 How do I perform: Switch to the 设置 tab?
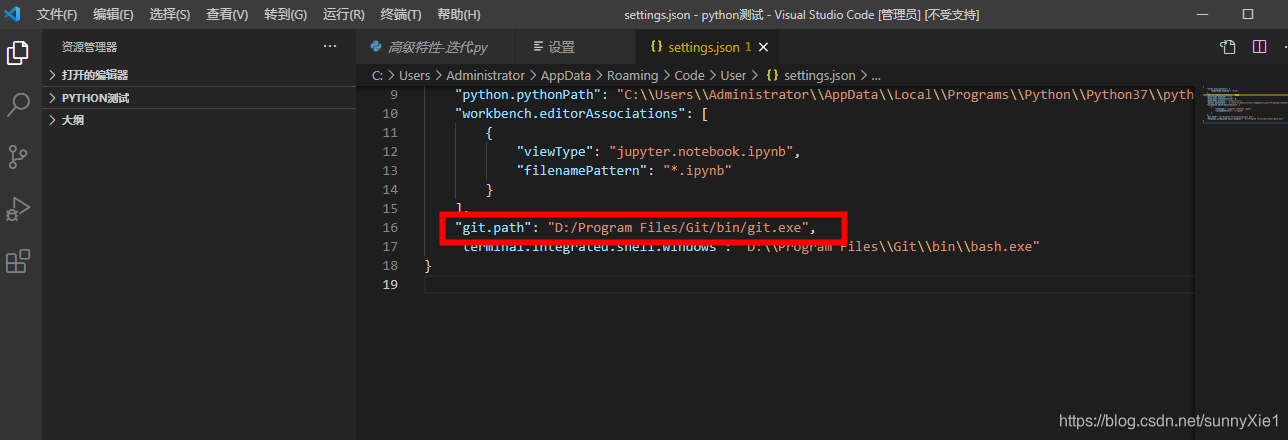coord(576,47)
